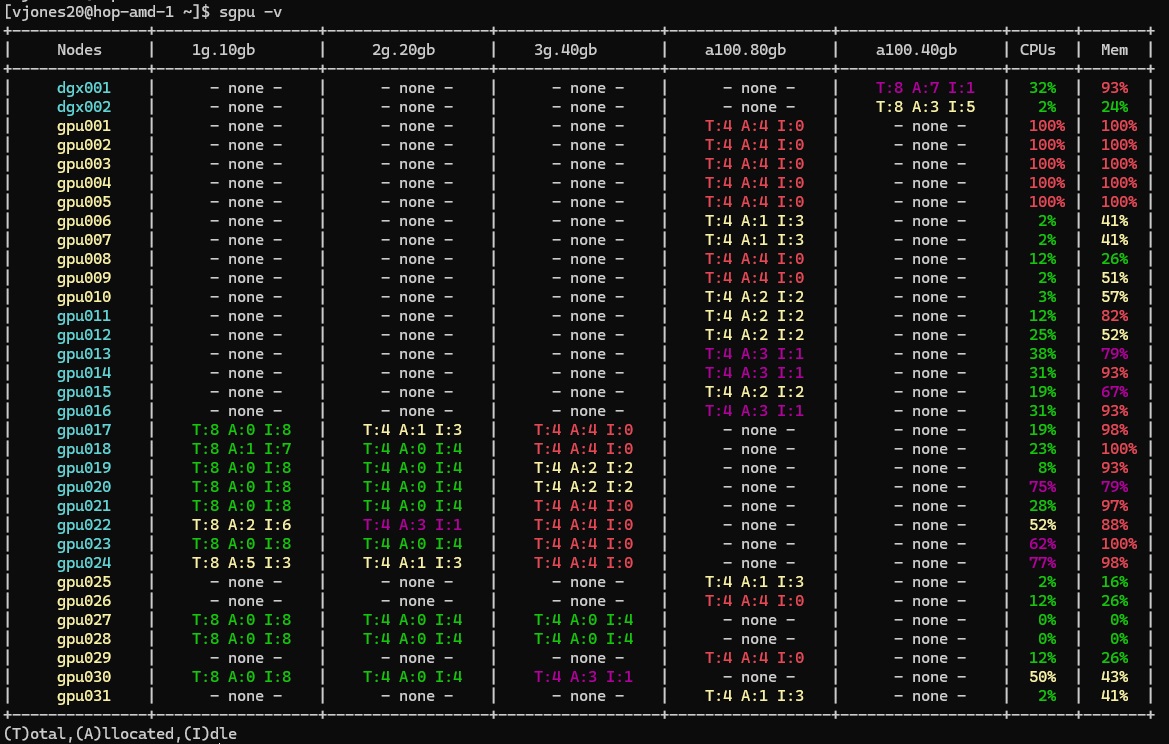Select gpu011's 82% memory value
This screenshot has width=1169, height=744.
(1115, 316)
